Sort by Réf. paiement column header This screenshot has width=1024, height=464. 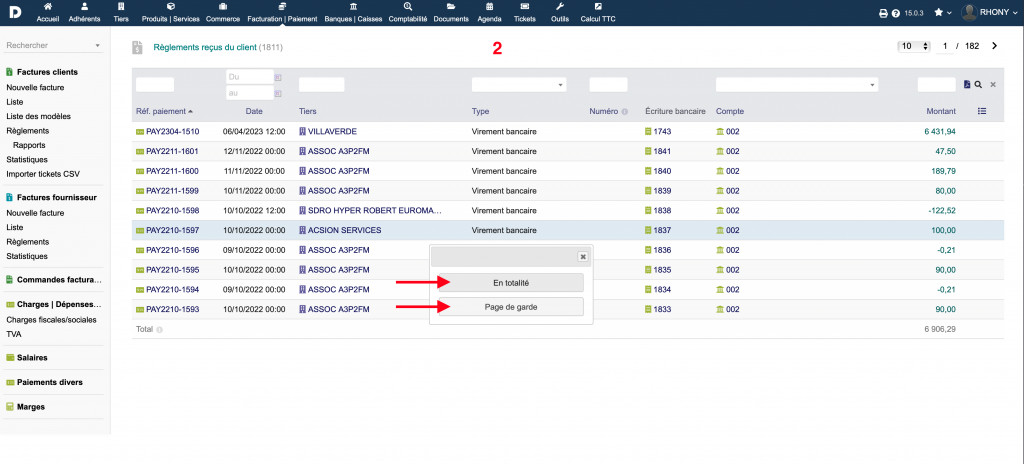click(160, 111)
